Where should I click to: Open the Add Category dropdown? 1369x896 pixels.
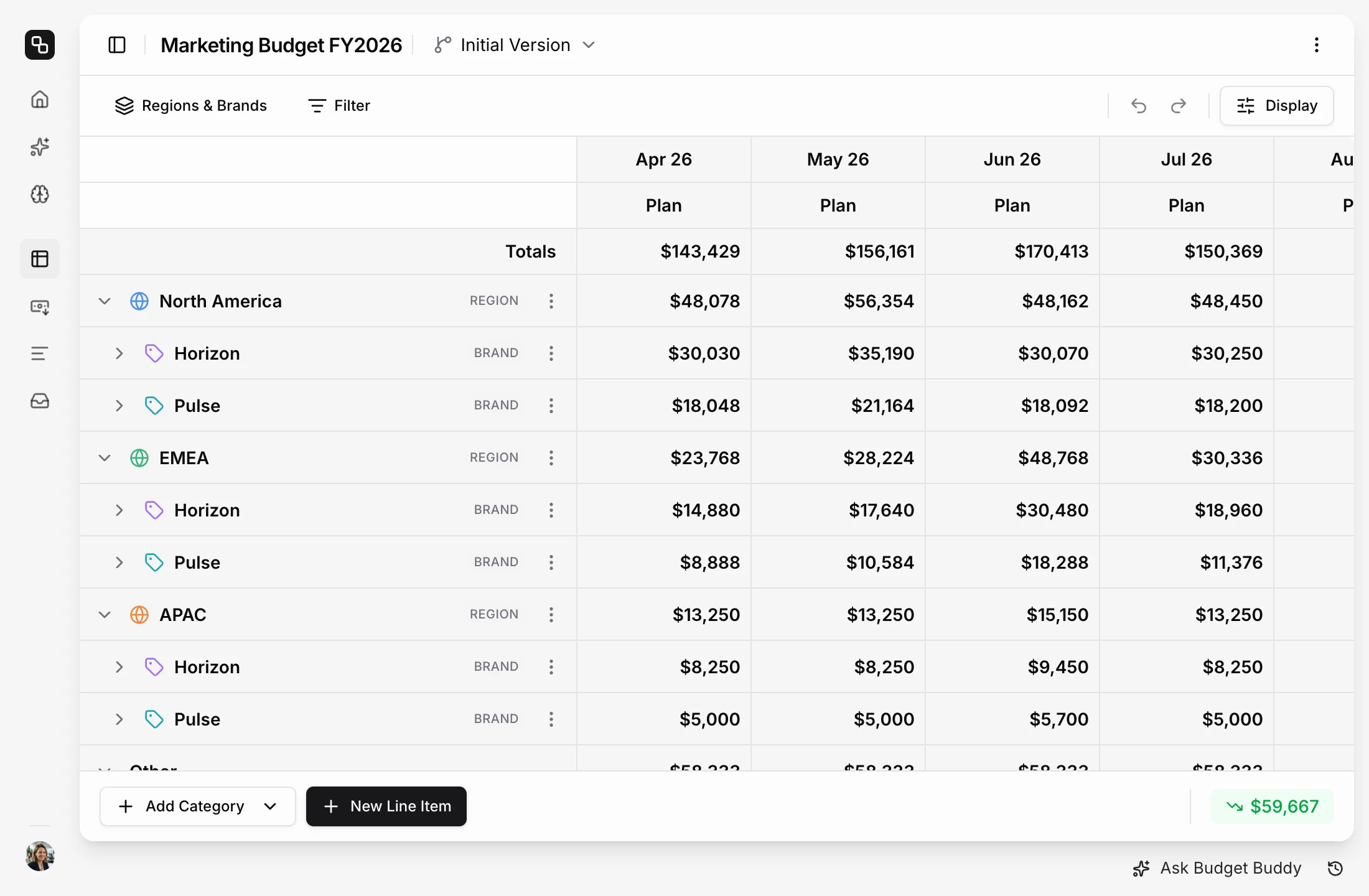[198, 806]
